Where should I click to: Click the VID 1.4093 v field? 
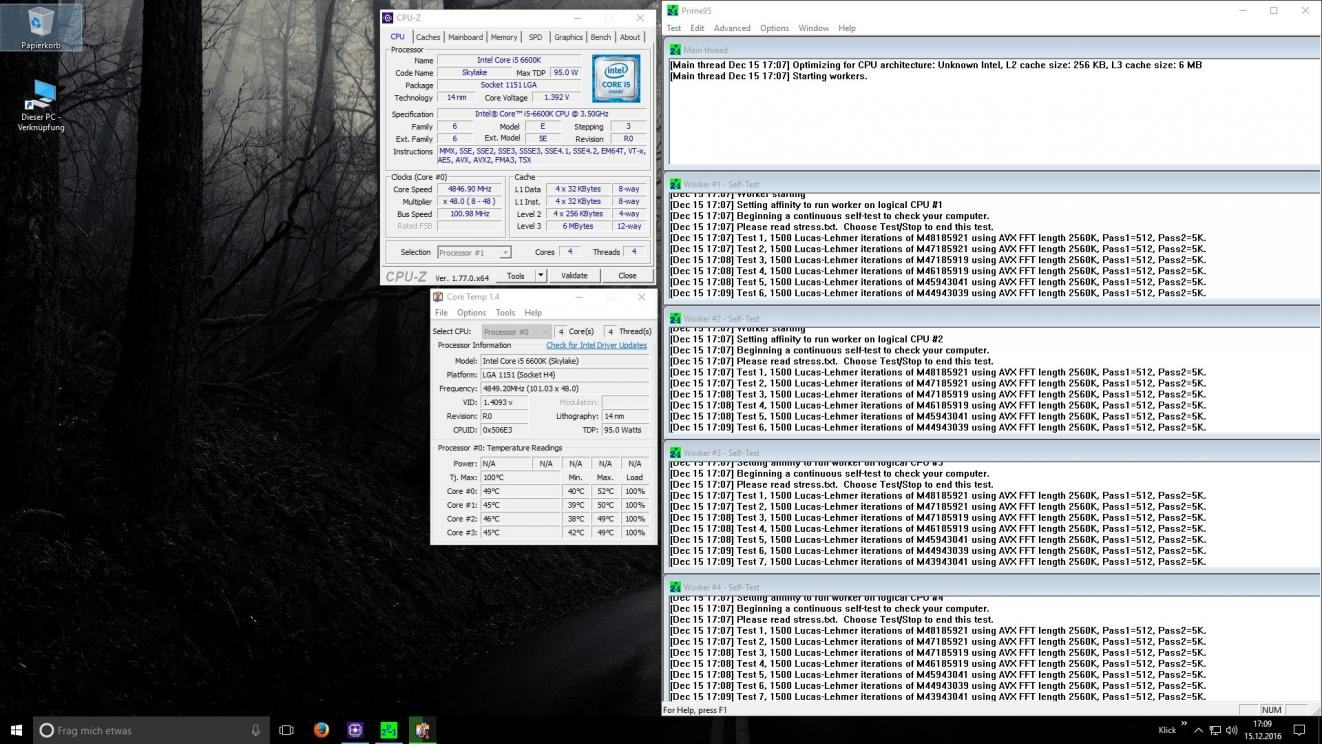pos(504,402)
